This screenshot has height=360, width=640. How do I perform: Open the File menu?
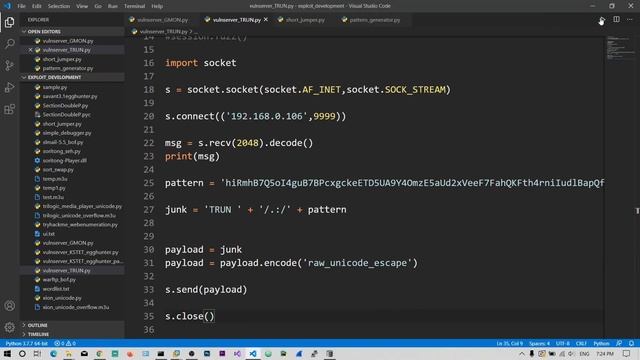[21, 6]
